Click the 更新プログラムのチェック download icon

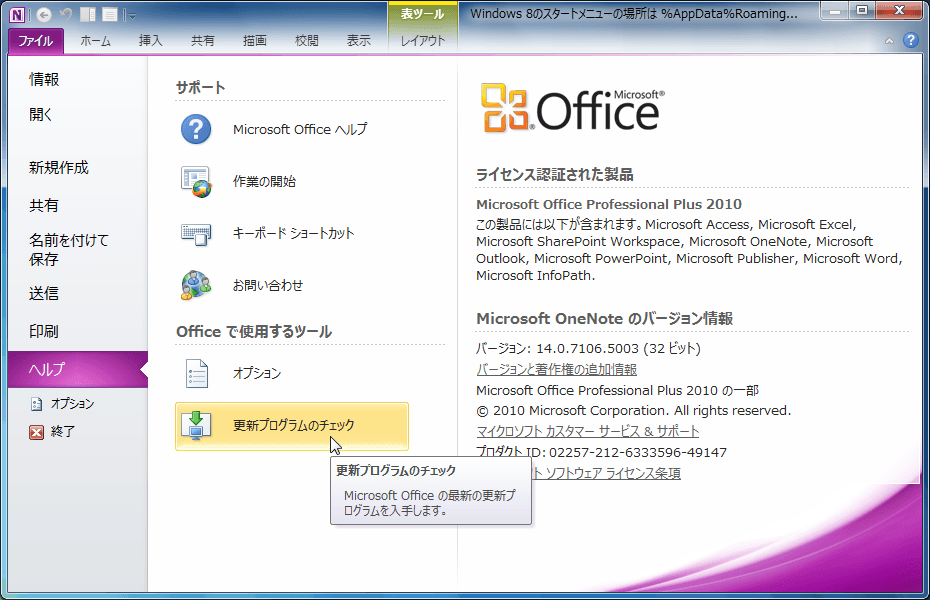coord(196,425)
